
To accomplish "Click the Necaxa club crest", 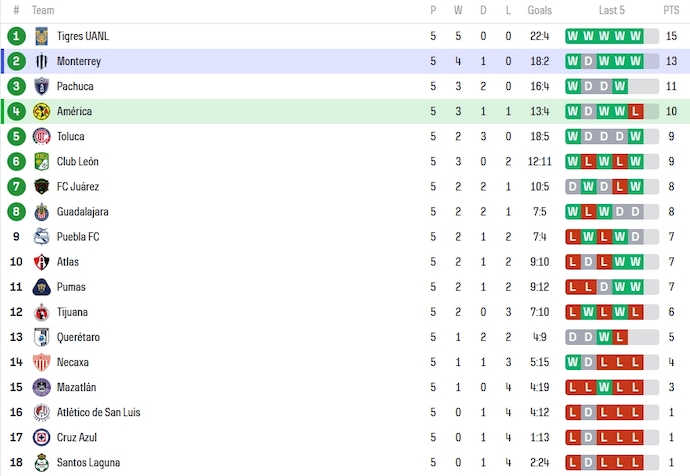I will [41, 362].
